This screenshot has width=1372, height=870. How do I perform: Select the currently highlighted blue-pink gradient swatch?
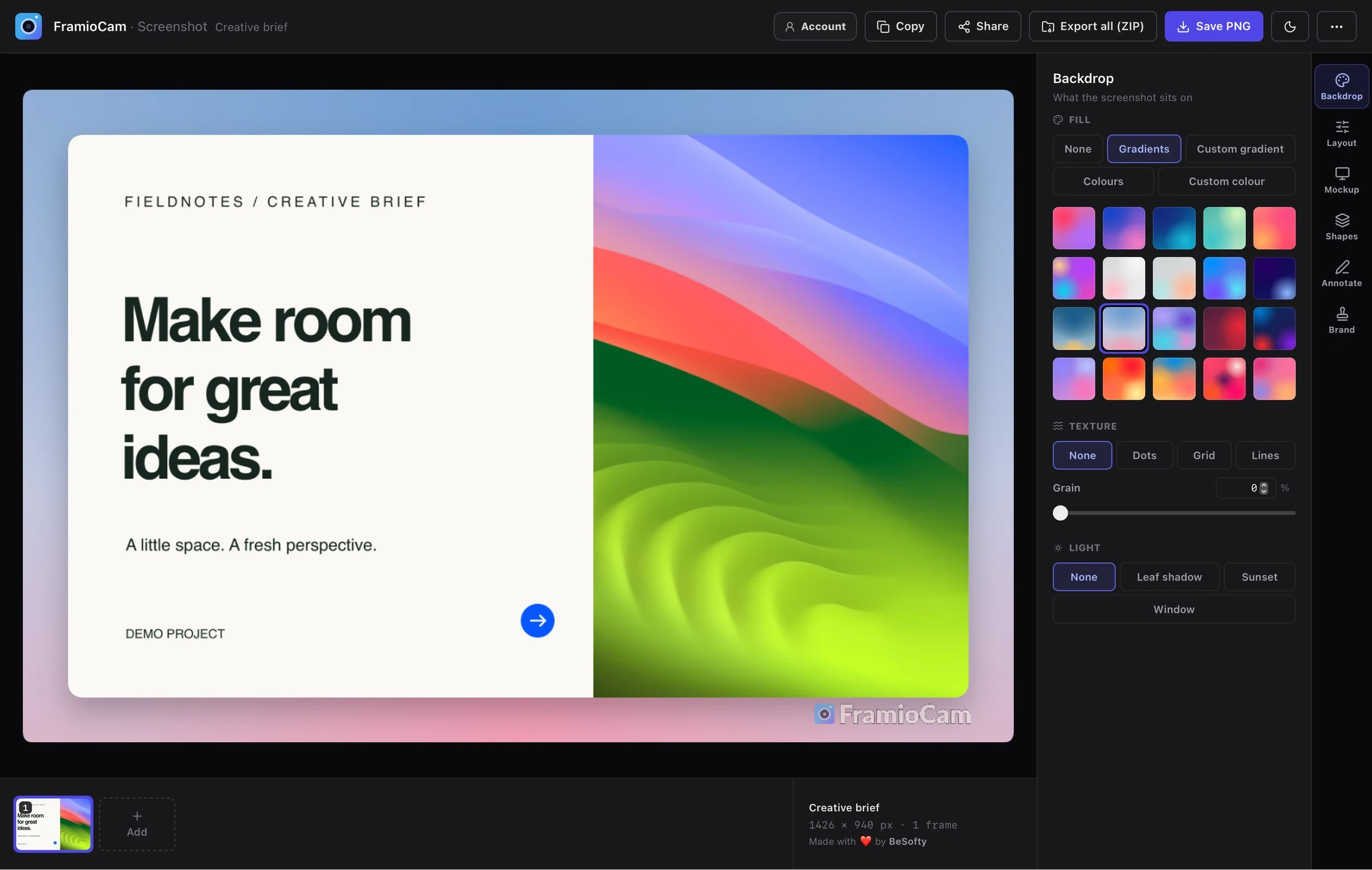click(x=1124, y=328)
